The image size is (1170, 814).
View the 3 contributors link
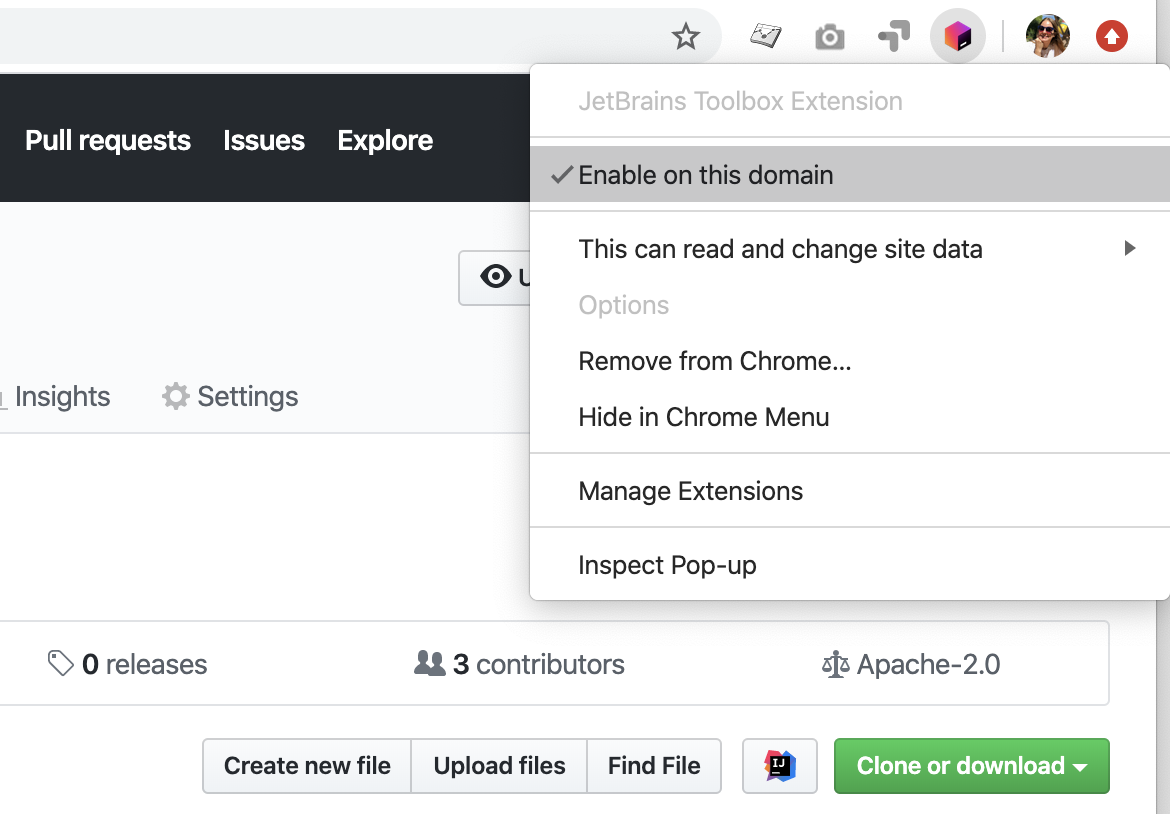tap(519, 664)
